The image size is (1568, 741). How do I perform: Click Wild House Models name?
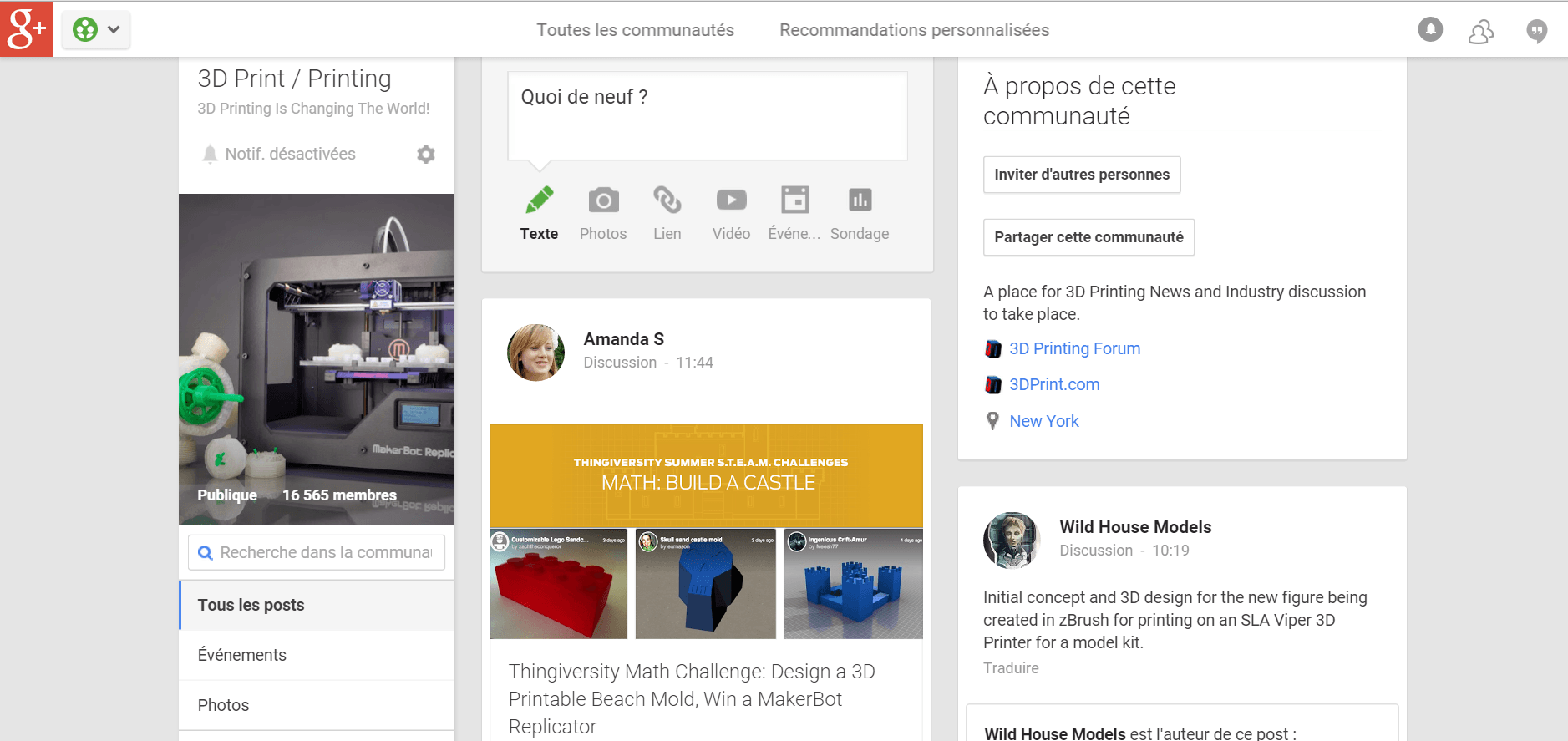coord(1135,527)
